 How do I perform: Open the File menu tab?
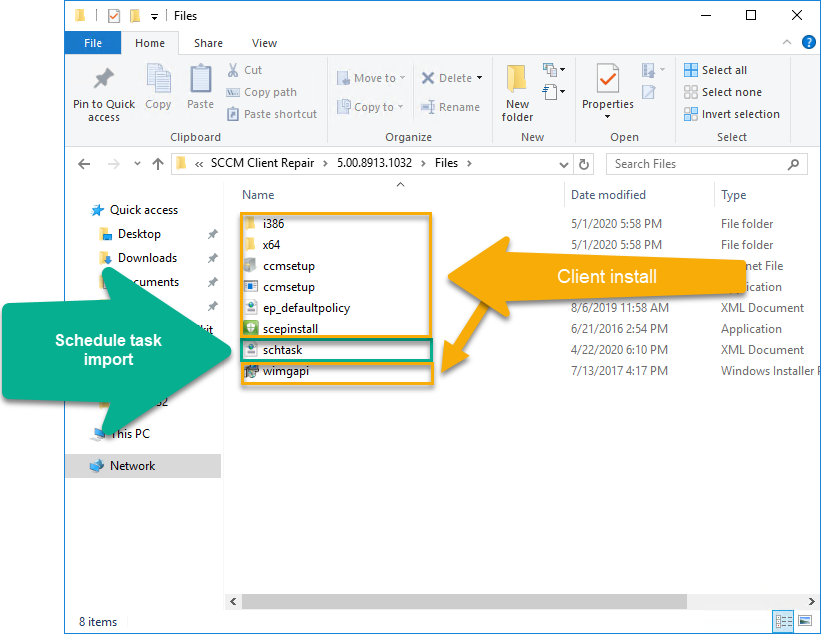93,43
